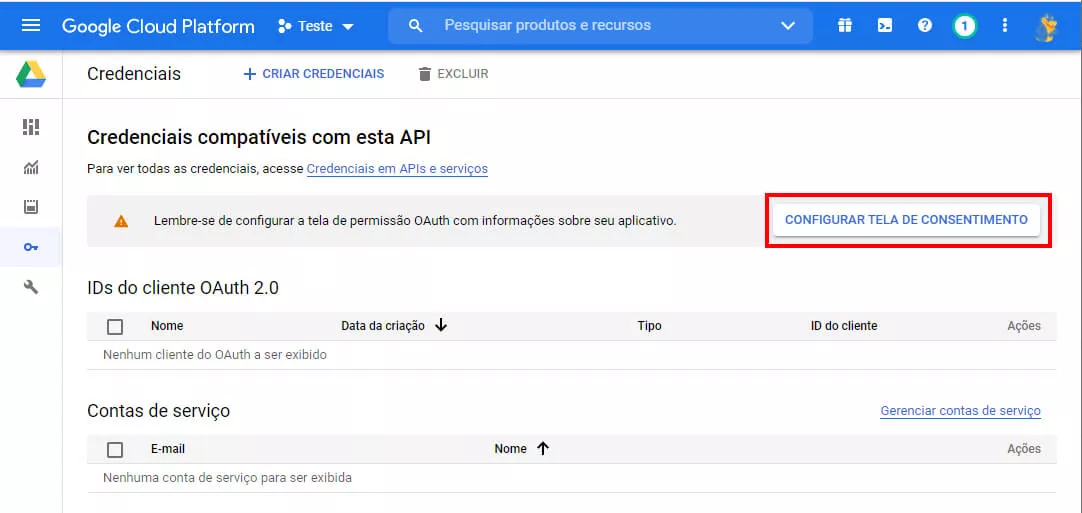
Task: Click Nenhum cliente do OAuth a ser exibido text
Action: pos(215,355)
